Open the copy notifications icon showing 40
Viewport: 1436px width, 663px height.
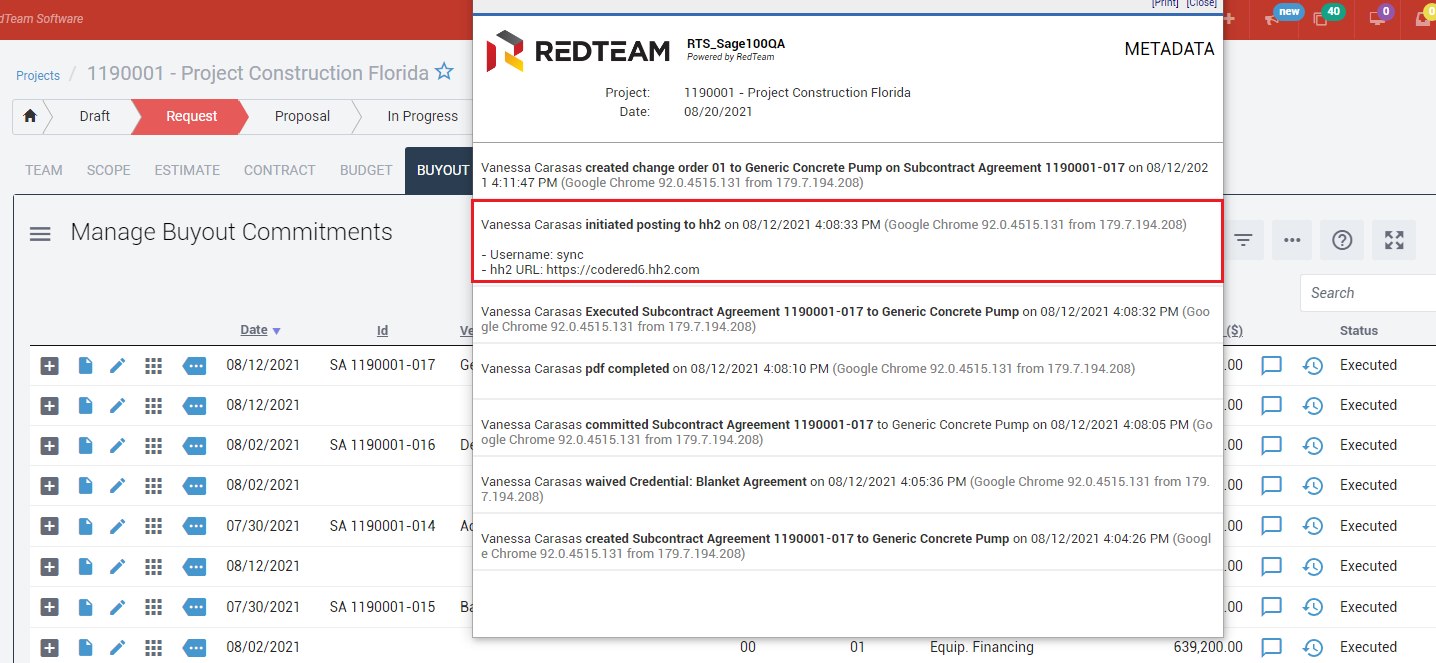(1322, 18)
